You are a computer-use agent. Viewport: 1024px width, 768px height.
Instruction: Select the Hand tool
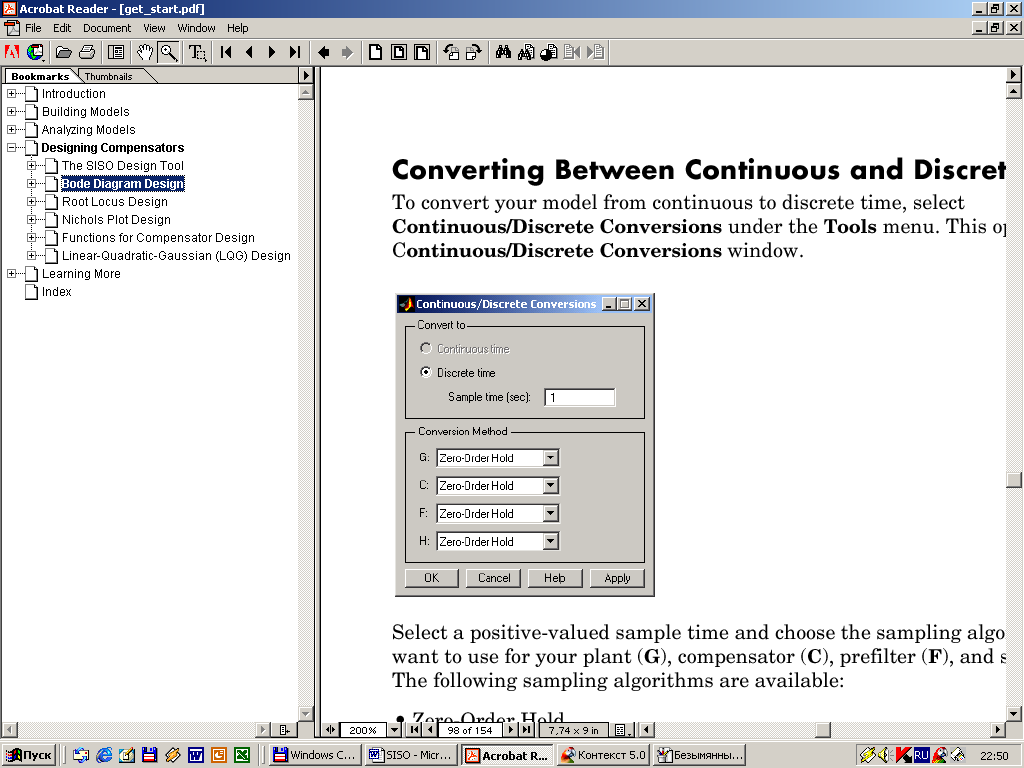click(x=145, y=52)
